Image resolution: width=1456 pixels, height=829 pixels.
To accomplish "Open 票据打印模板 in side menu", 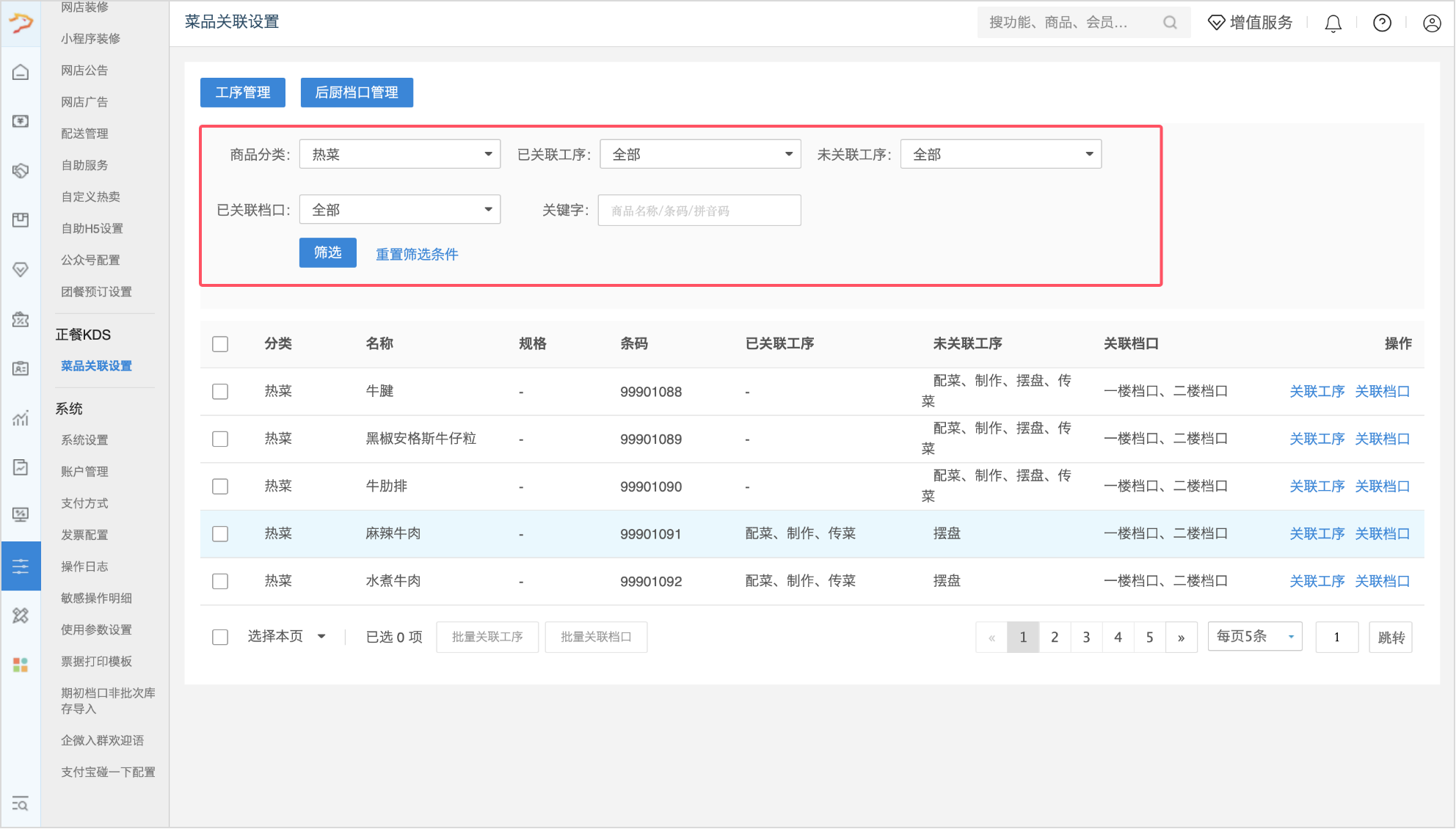I will [96, 661].
